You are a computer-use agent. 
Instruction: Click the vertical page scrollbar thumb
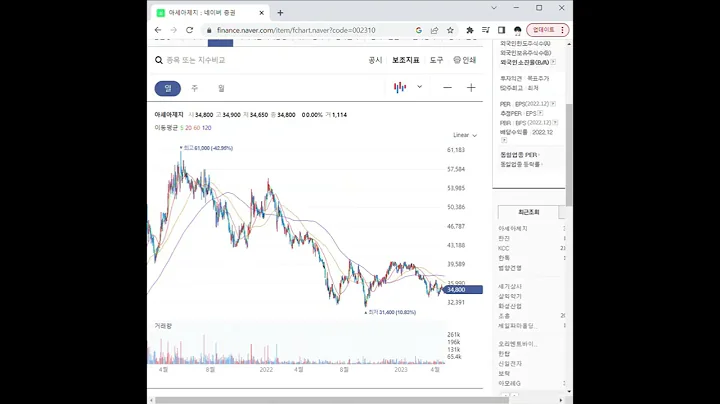569,155
